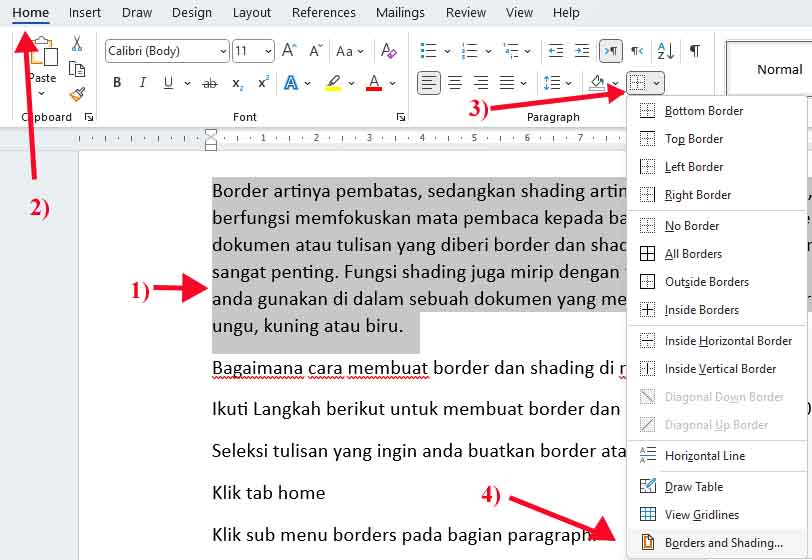Choose Bottom Border from menu
This screenshot has height=560, width=812.
[717, 111]
